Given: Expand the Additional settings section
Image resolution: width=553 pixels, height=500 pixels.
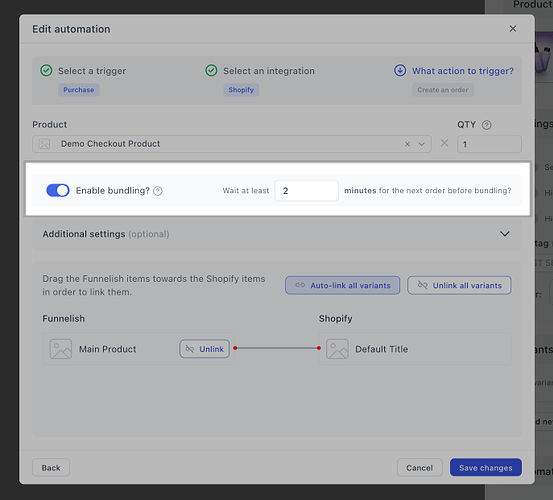Looking at the screenshot, I should tap(505, 234).
